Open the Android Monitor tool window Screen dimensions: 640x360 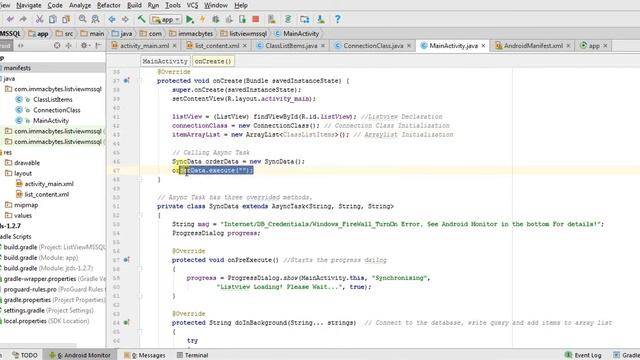[x=80, y=355]
